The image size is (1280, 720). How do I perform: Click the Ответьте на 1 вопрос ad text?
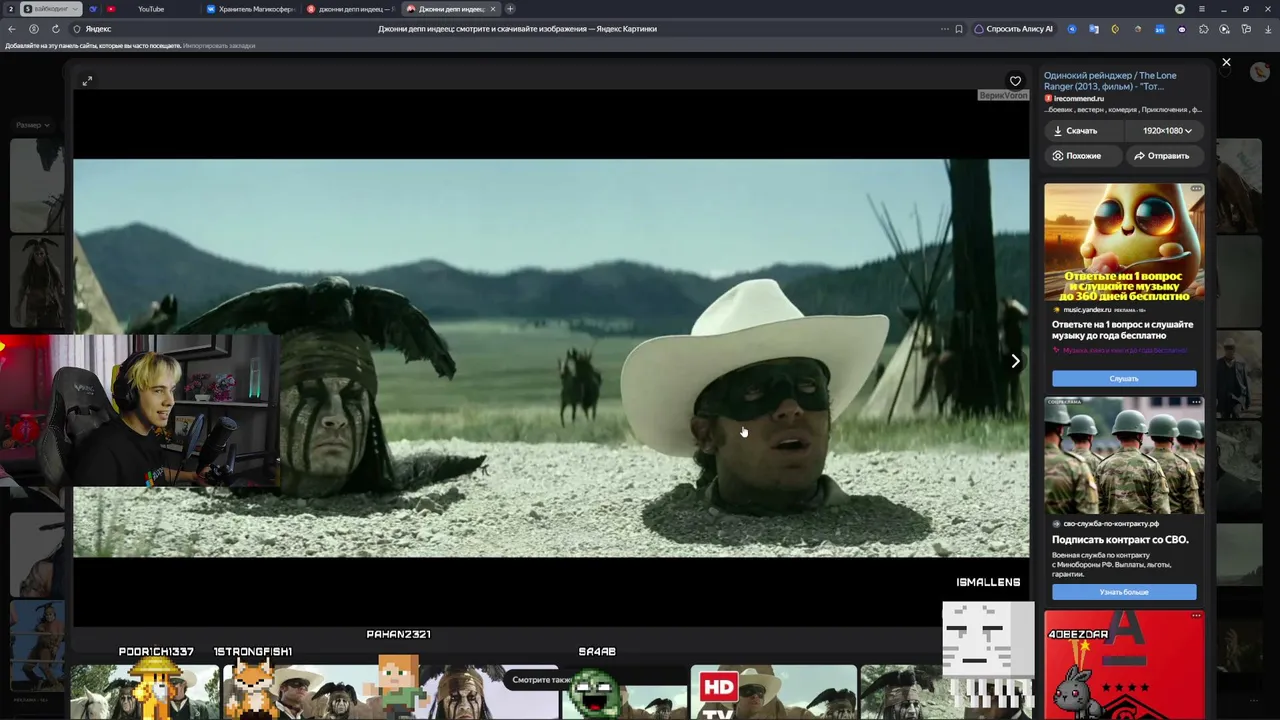[x=1122, y=330]
